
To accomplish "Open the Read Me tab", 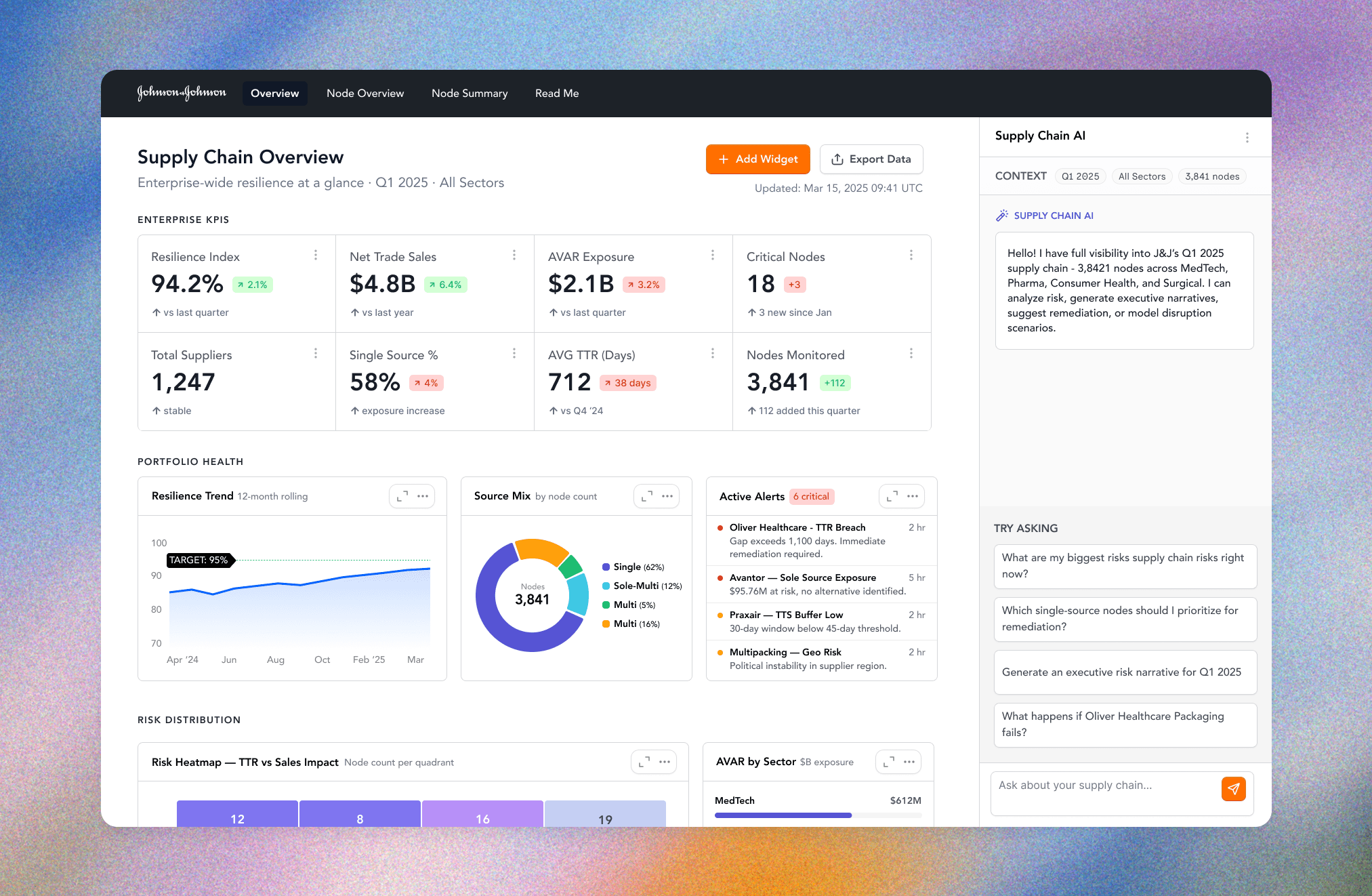I will (557, 94).
